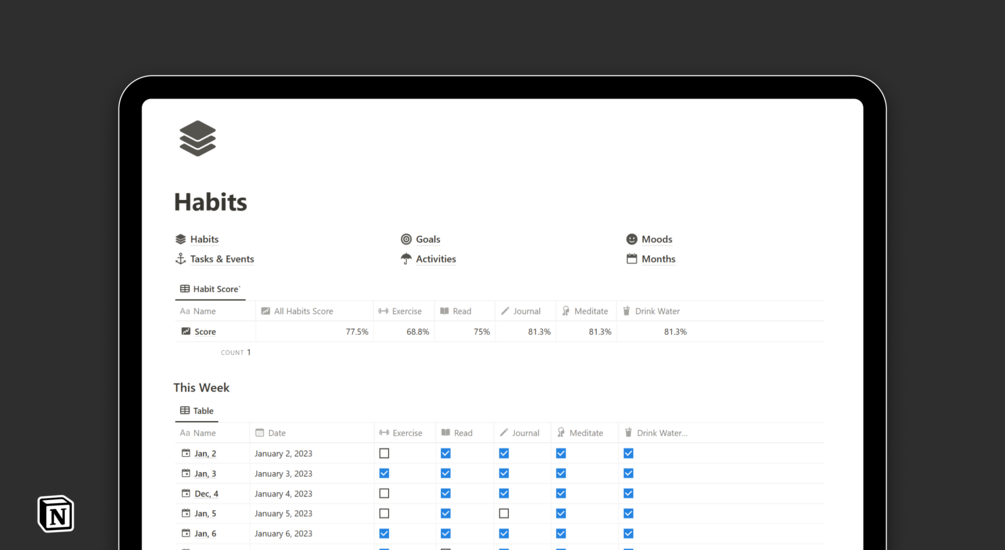Uncheck Meditate for Jan, 6

561,533
